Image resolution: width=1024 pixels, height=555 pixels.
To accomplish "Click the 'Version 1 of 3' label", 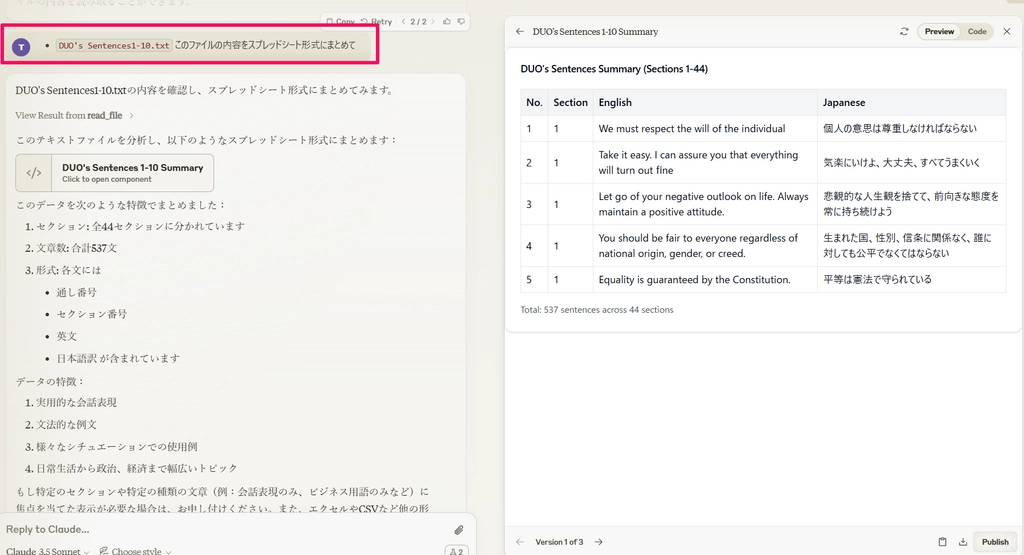I will [559, 542].
